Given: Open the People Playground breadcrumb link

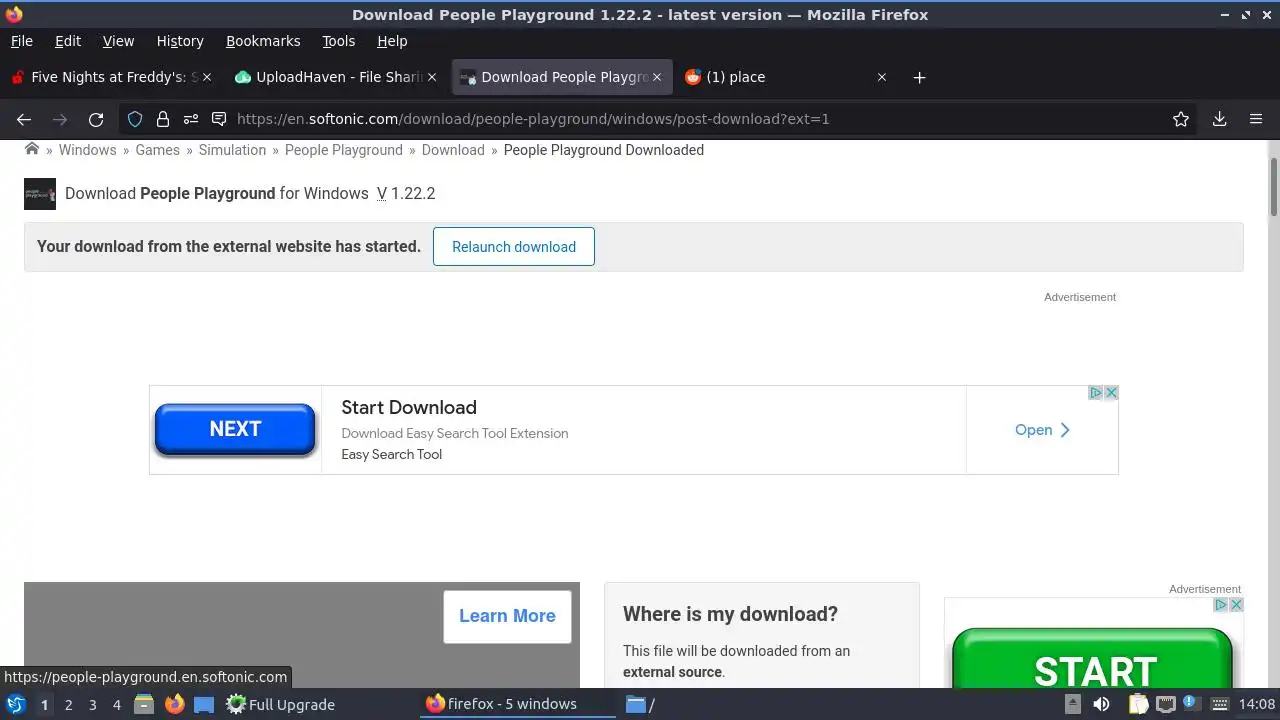Looking at the screenshot, I should [344, 150].
